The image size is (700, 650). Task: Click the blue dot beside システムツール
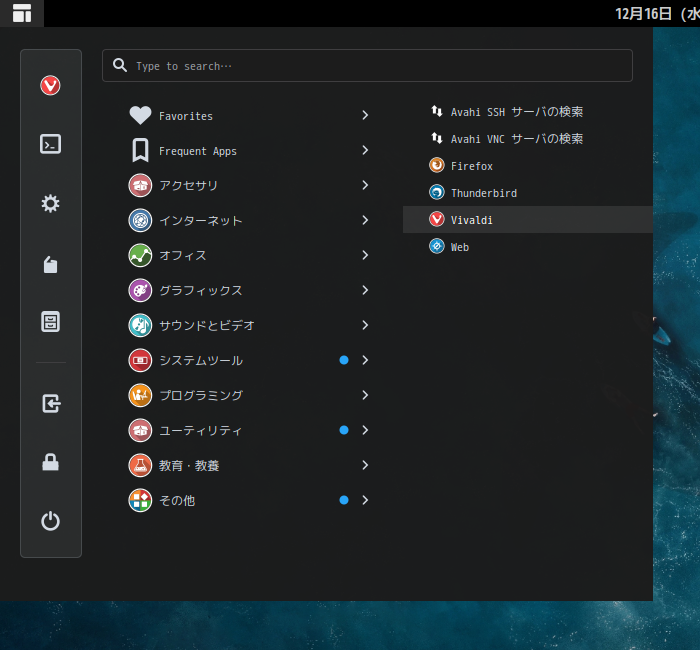pos(344,360)
